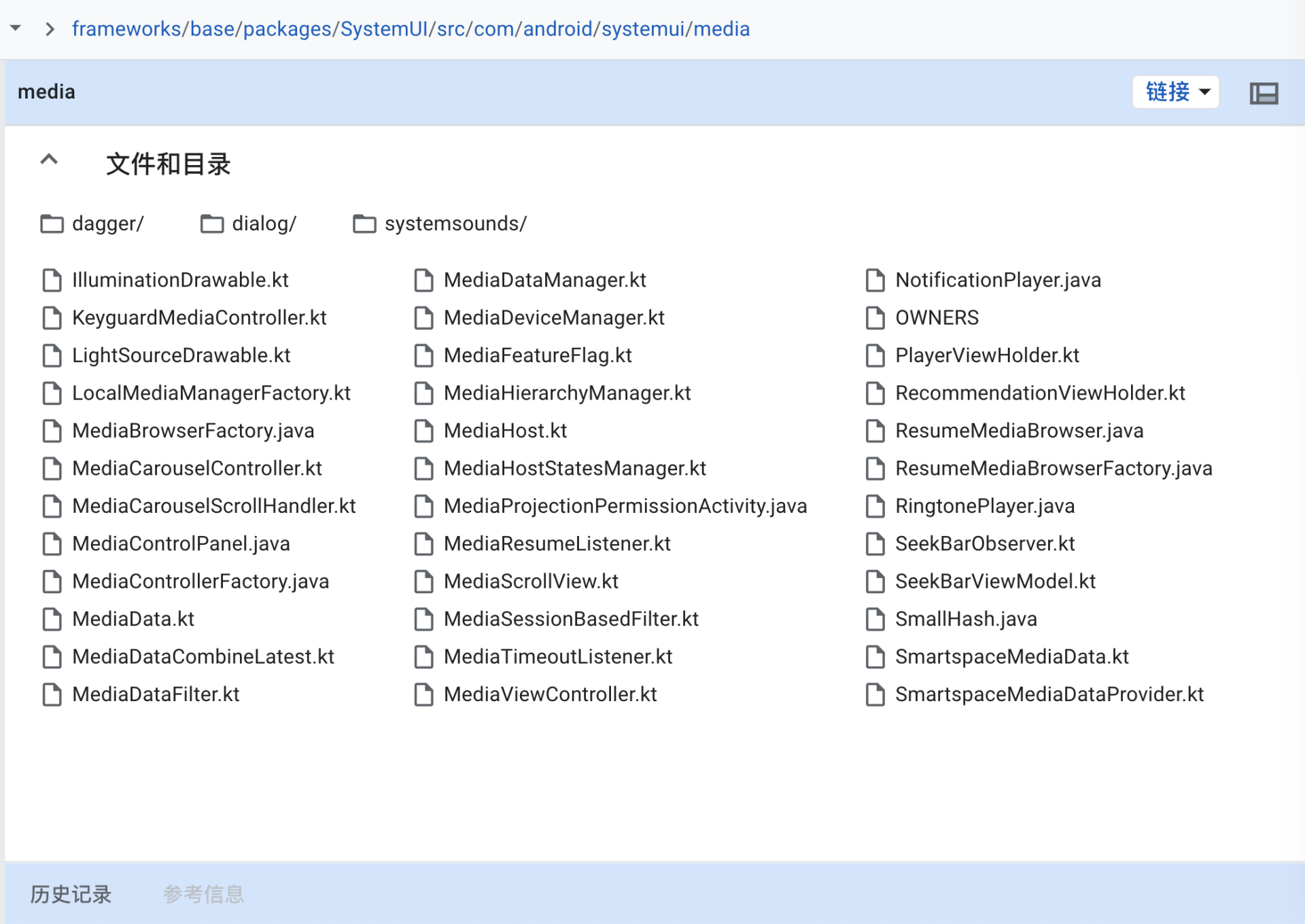Click file icon next to OWNERS

click(x=875, y=318)
